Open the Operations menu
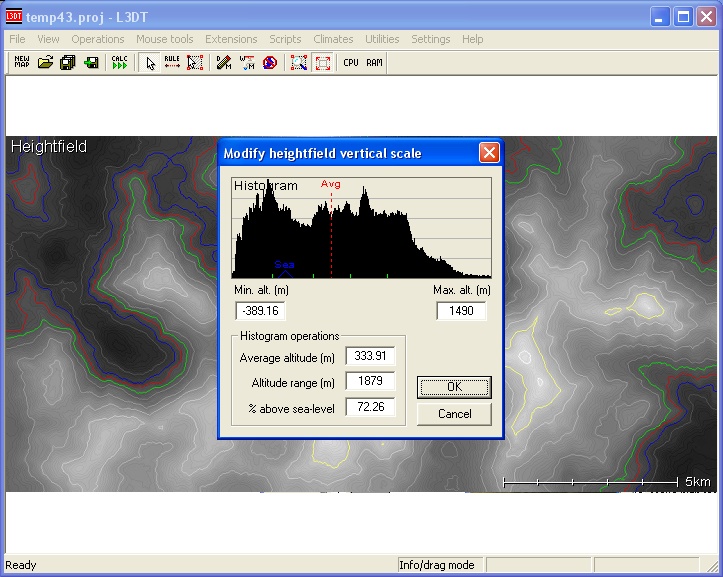723x577 pixels. [97, 39]
